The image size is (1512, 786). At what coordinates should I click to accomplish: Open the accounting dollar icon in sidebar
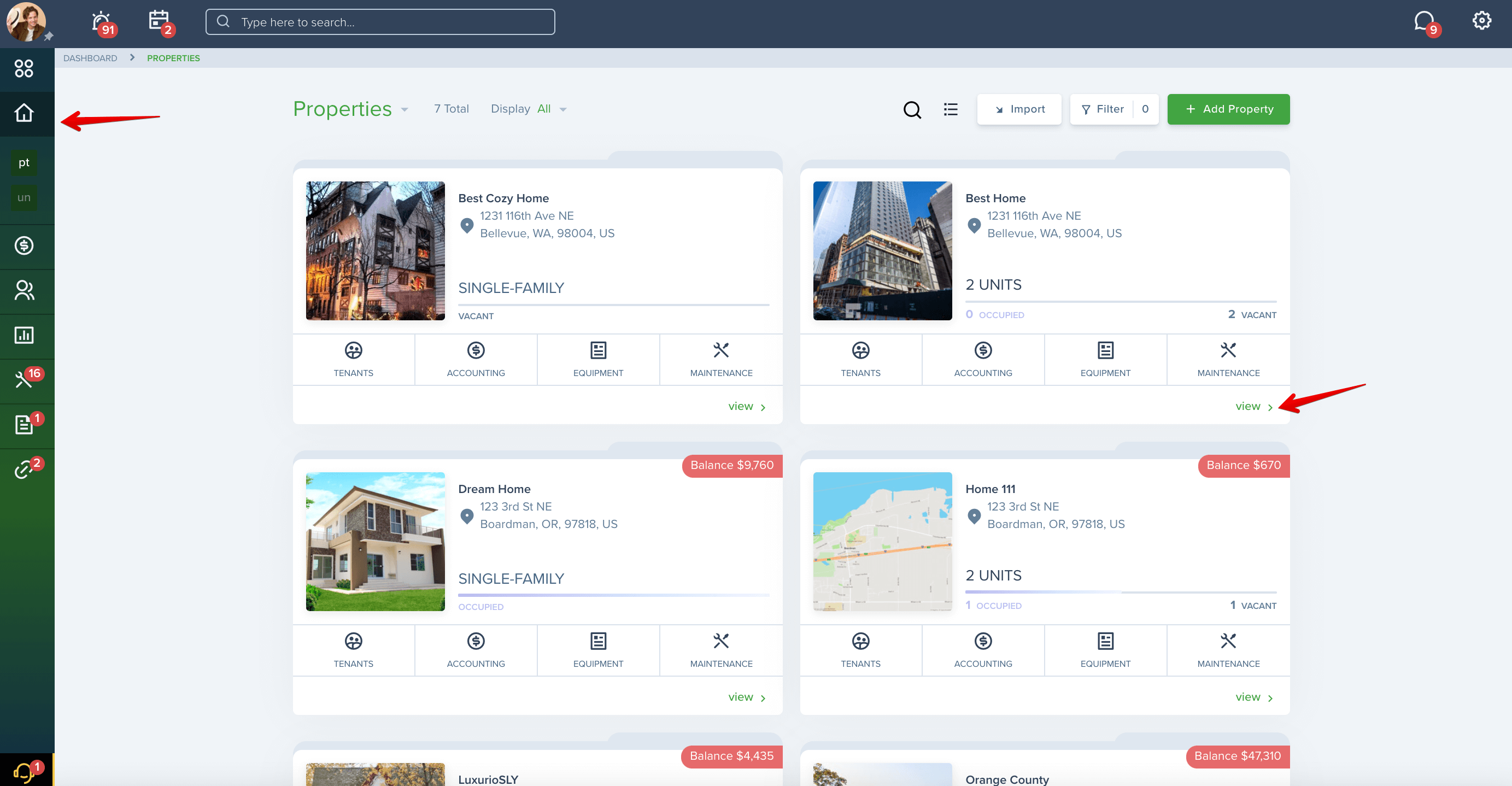pyautogui.click(x=24, y=245)
